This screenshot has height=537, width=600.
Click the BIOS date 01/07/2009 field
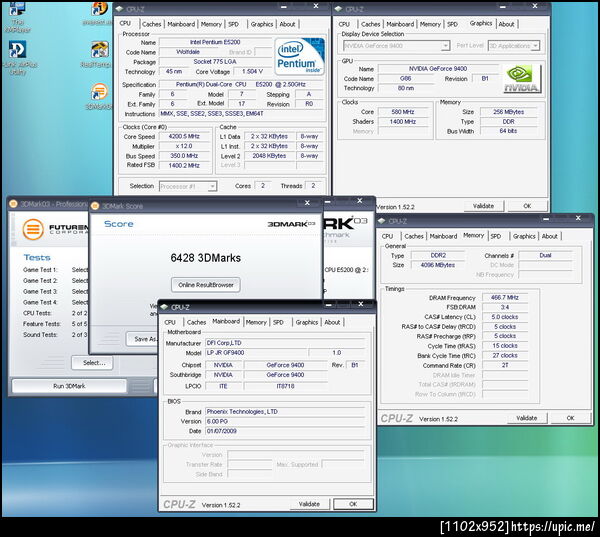[x=285, y=431]
